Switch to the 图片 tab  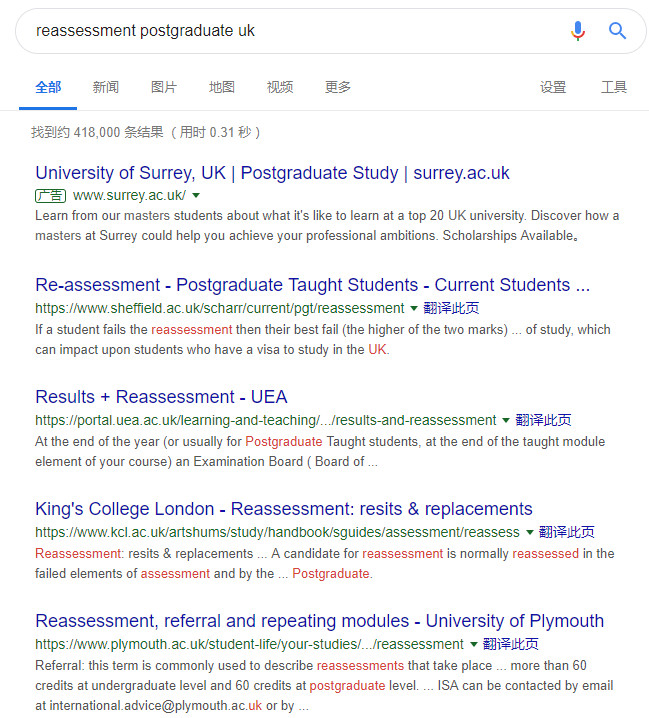(x=164, y=87)
